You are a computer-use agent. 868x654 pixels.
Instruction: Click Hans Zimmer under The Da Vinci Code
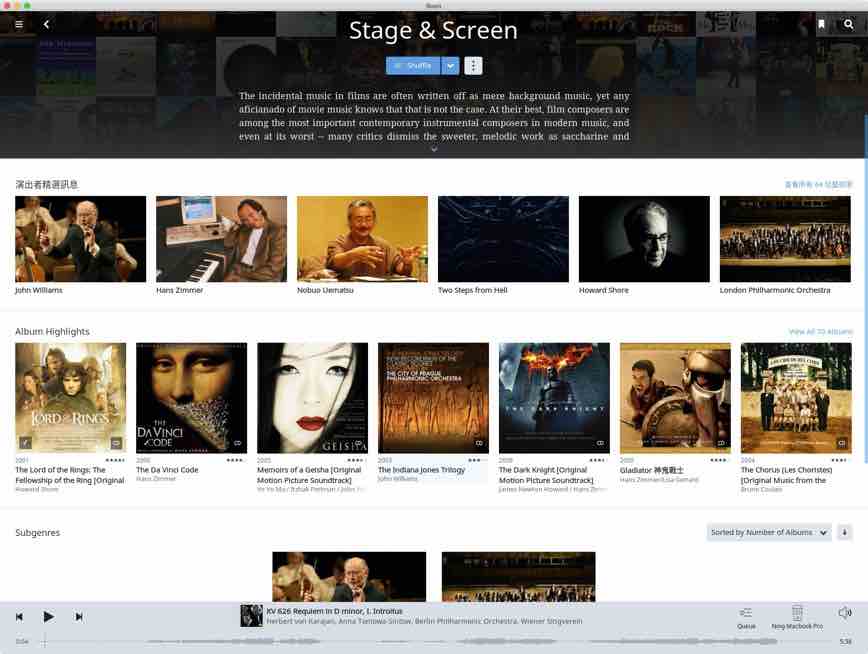pos(156,478)
